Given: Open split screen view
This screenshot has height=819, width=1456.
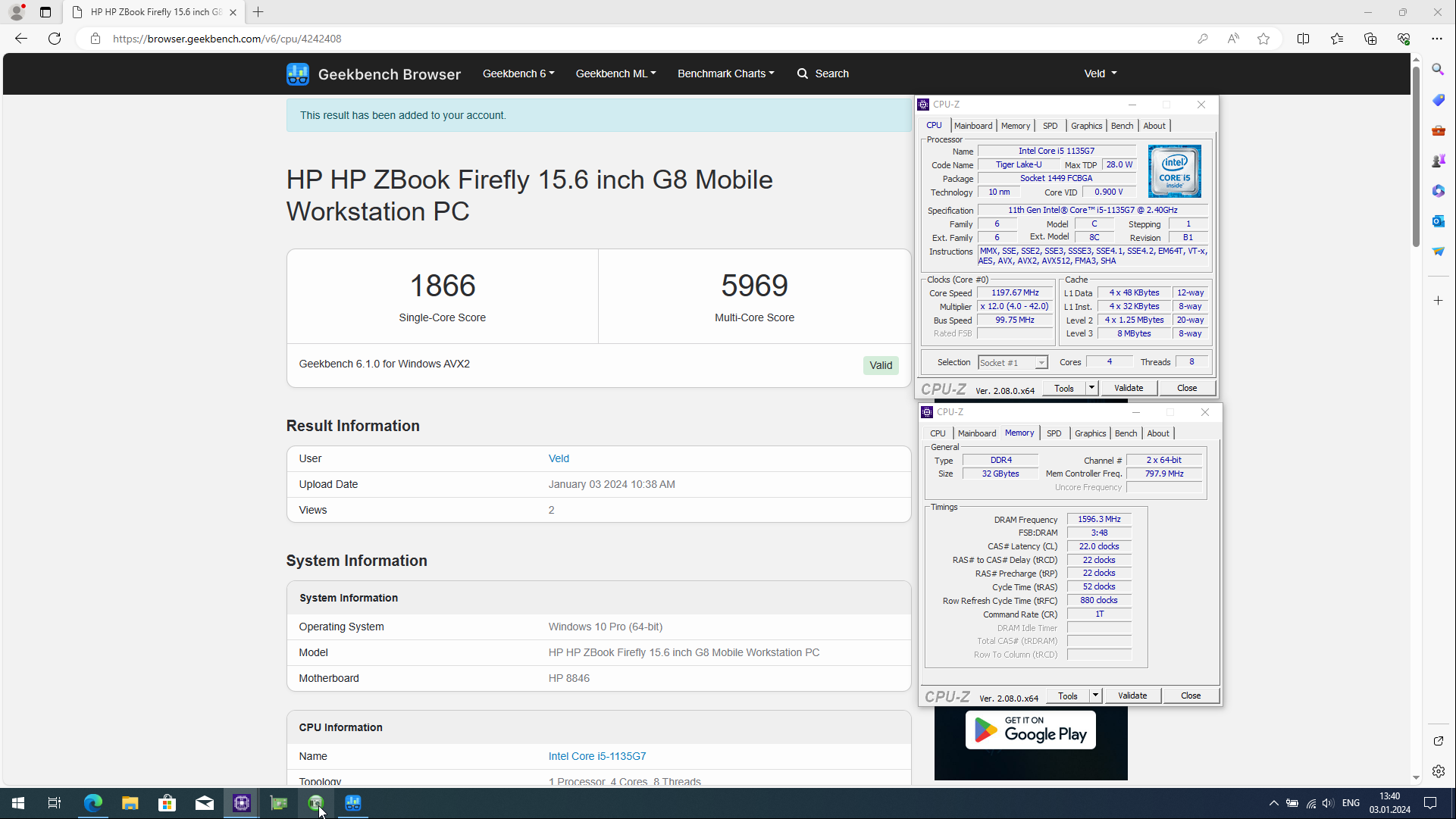Looking at the screenshot, I should coord(1304,39).
